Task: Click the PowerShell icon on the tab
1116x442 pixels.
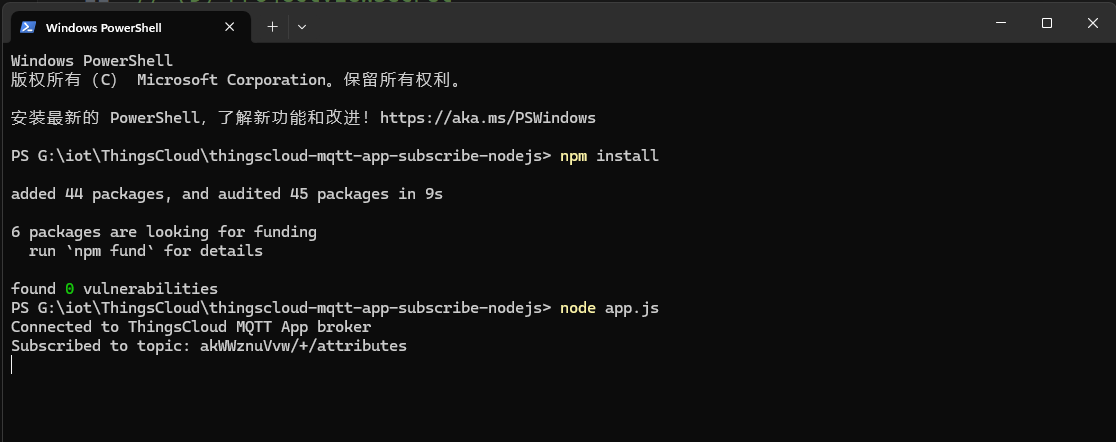Action: pos(28,27)
